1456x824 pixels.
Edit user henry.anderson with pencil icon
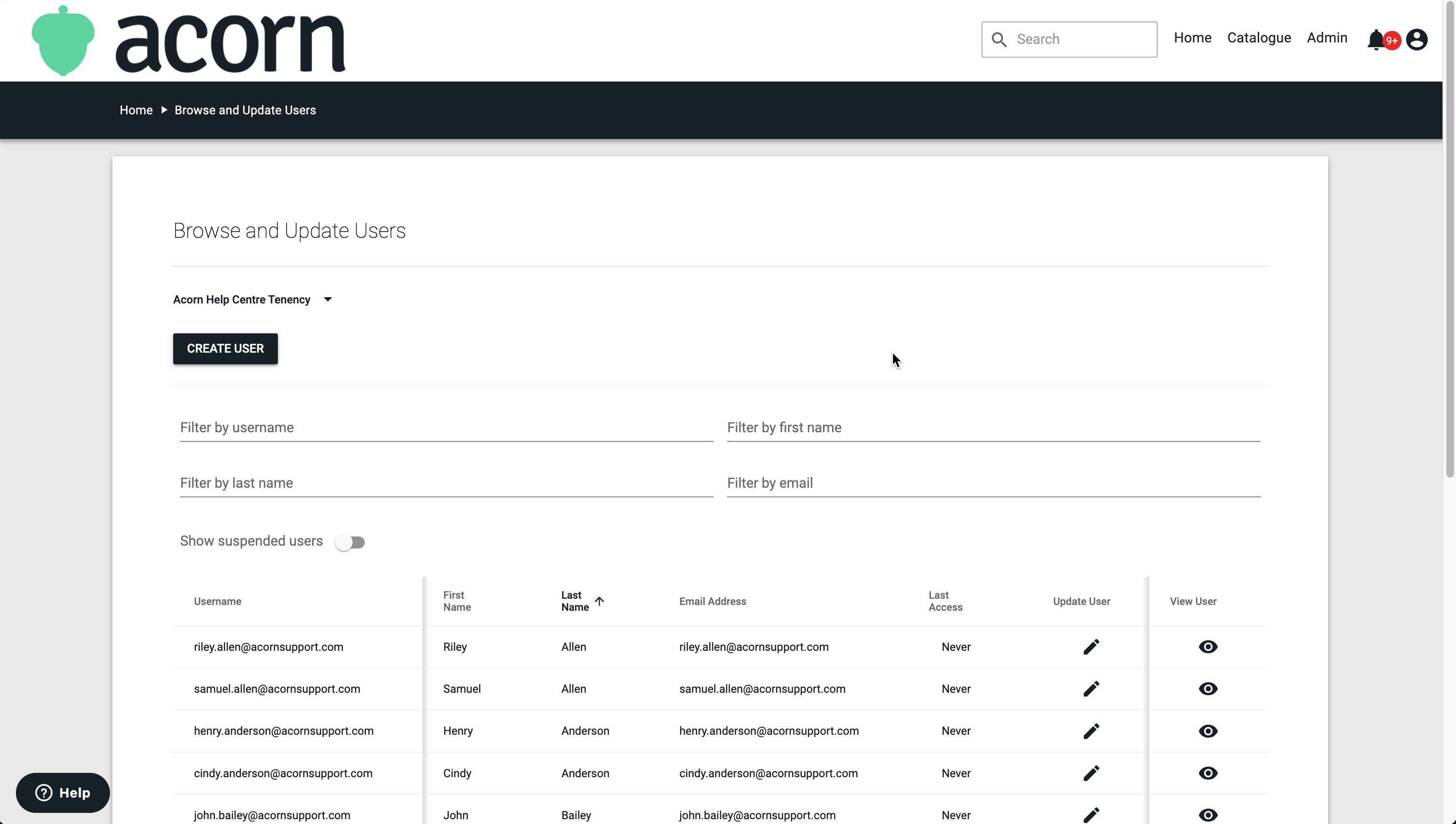pyautogui.click(x=1091, y=731)
